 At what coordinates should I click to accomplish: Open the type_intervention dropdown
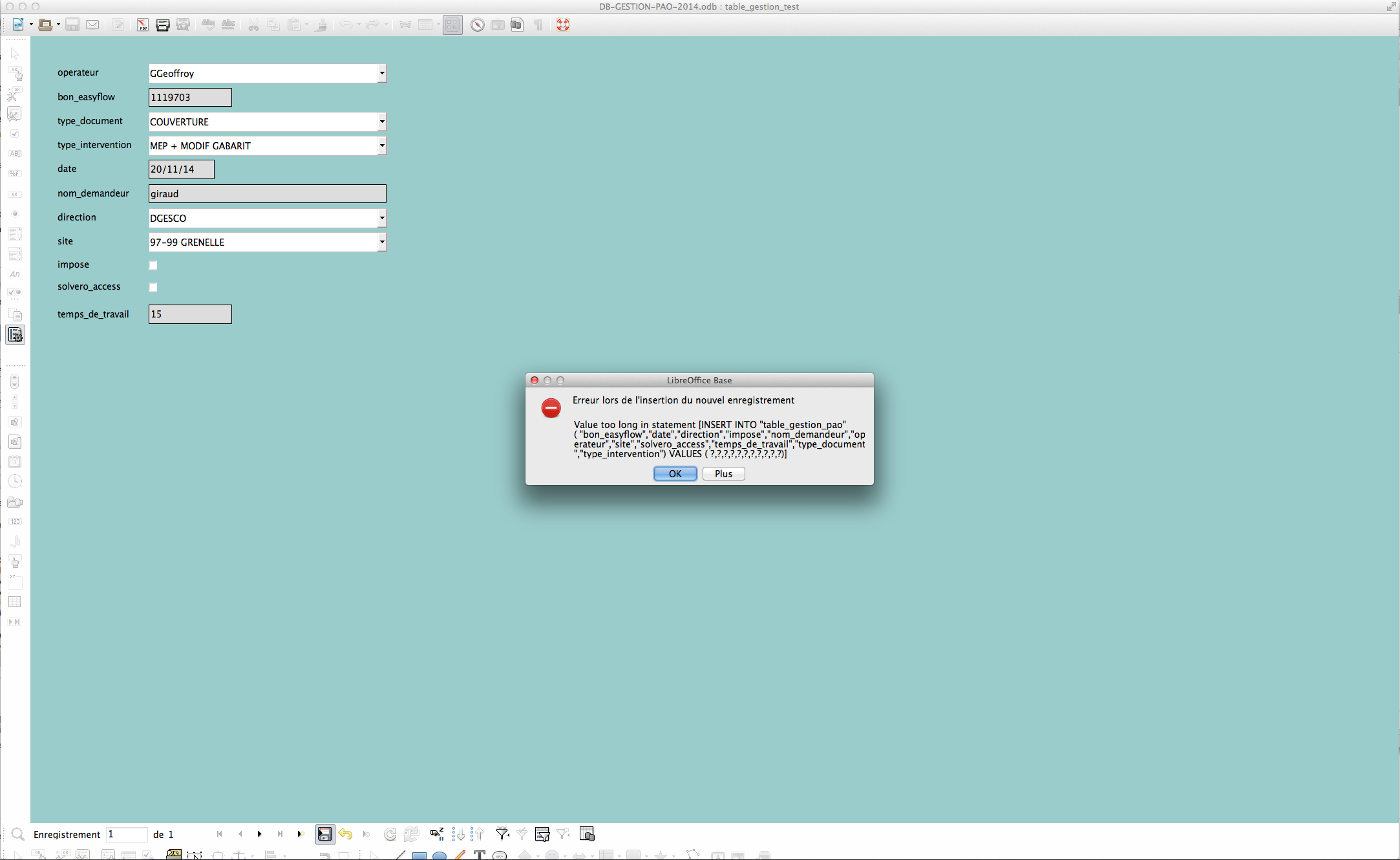382,145
